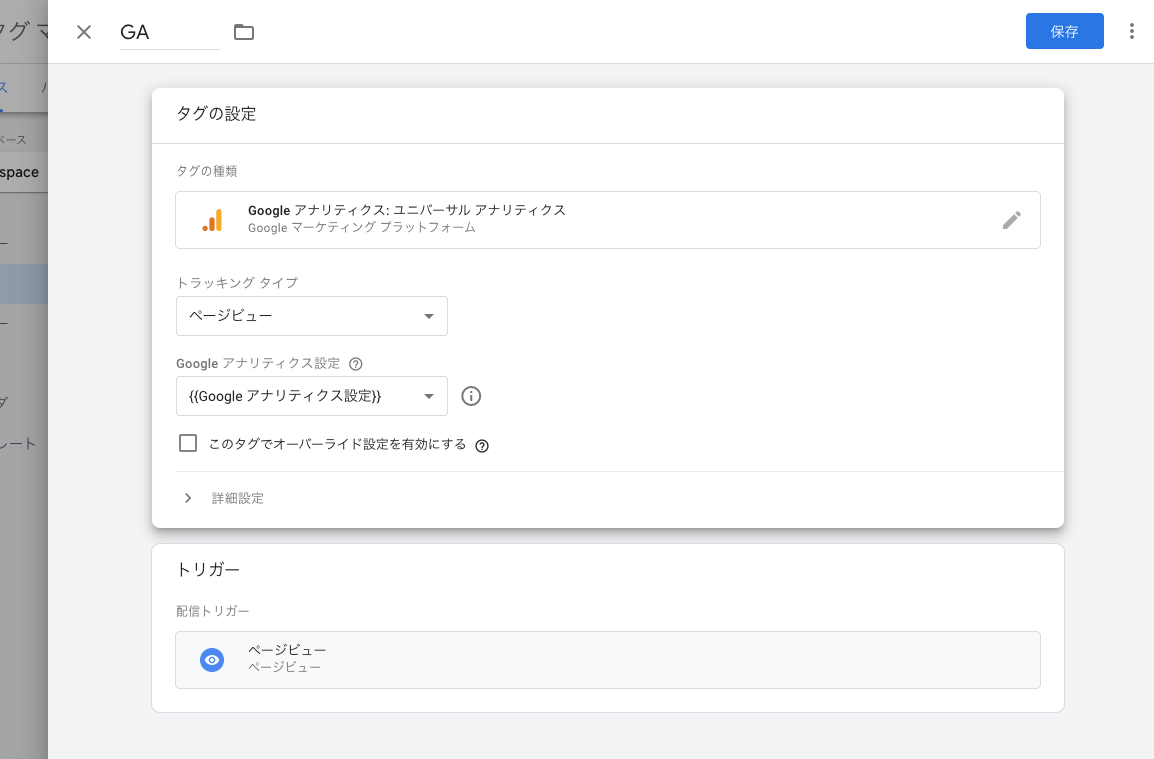Click the info icon next to settings dropdown
Screen dimensions: 1154x759
tap(471, 396)
